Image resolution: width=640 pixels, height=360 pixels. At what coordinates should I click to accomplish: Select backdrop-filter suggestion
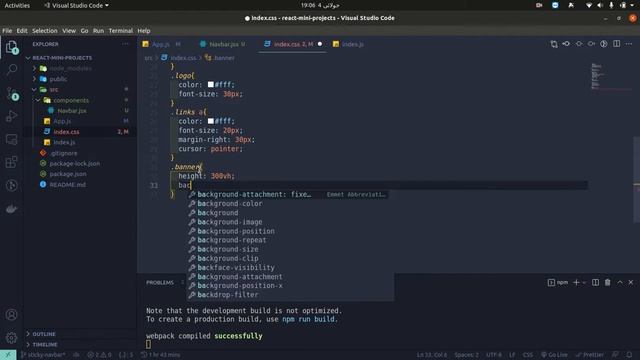[290, 295]
